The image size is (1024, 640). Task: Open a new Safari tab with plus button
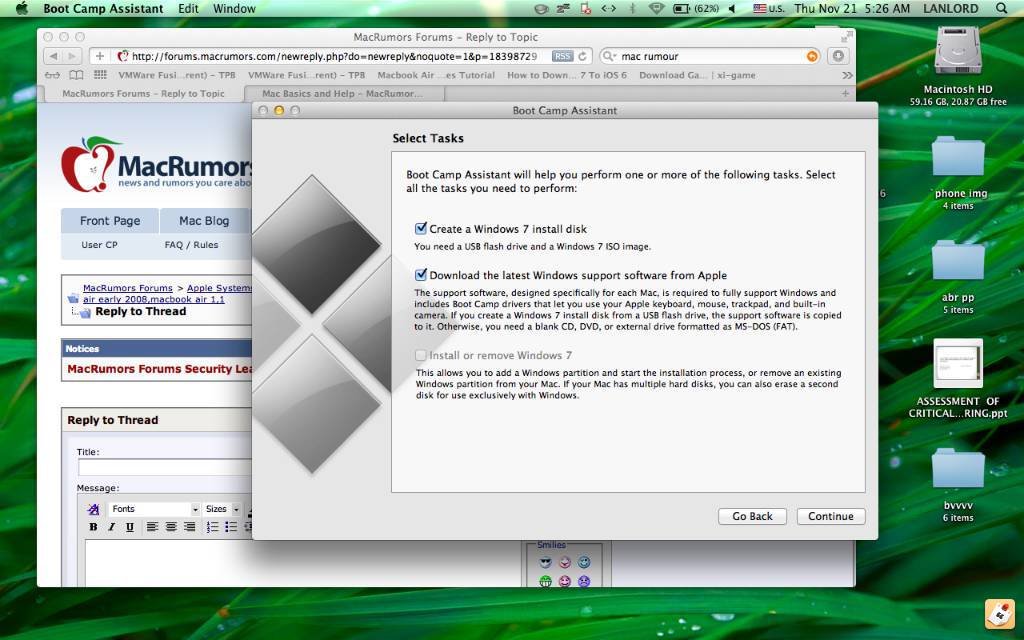click(845, 93)
